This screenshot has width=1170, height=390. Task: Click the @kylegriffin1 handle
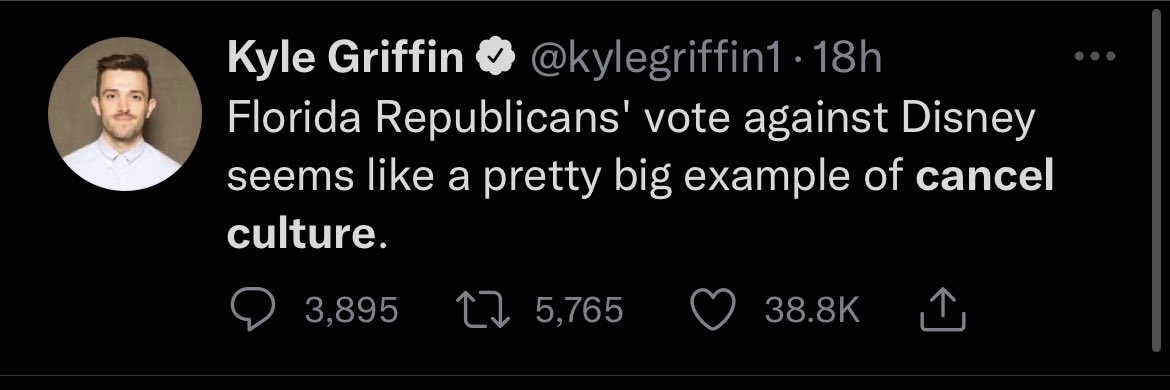(x=654, y=57)
